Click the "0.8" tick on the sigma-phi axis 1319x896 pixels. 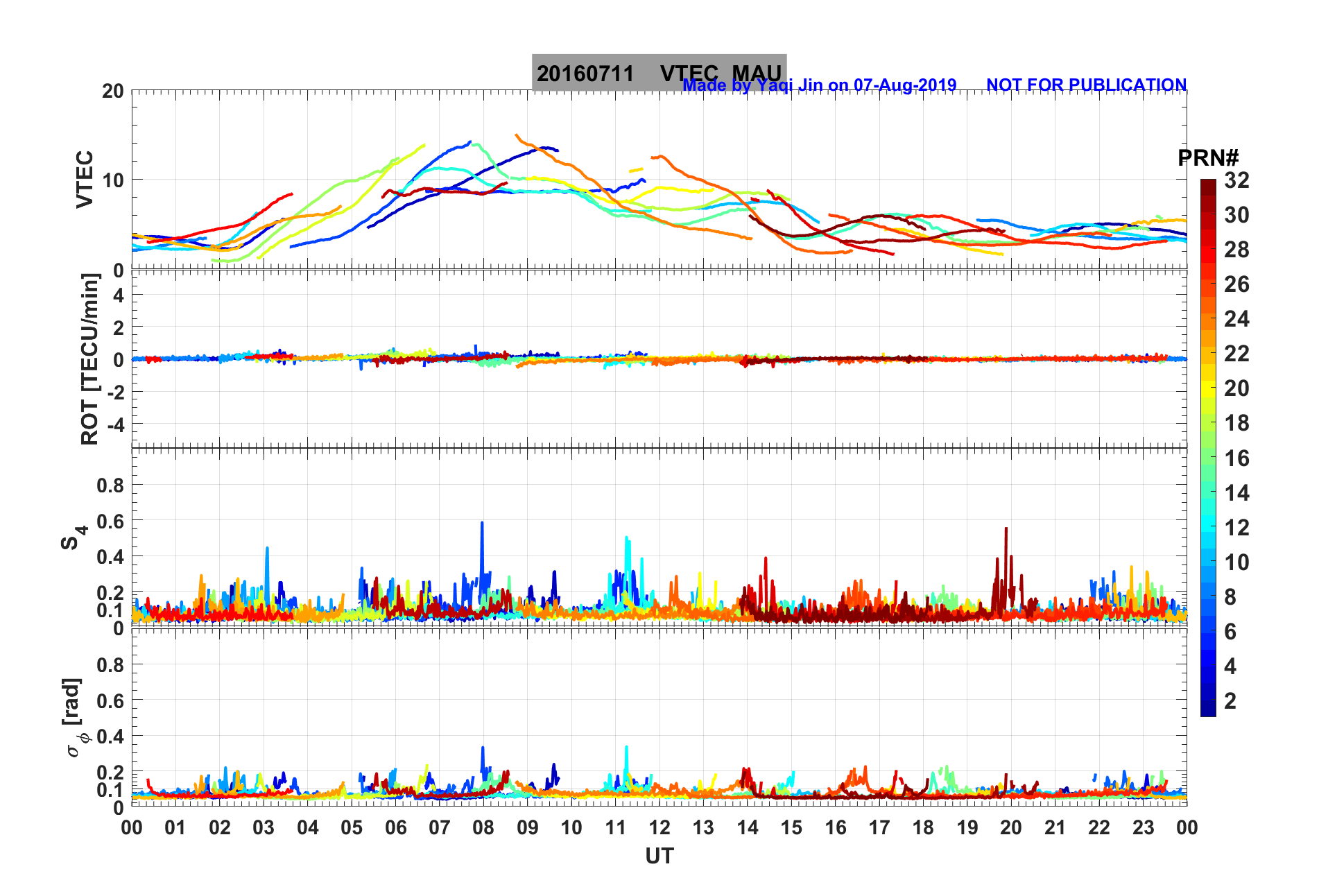(x=110, y=665)
